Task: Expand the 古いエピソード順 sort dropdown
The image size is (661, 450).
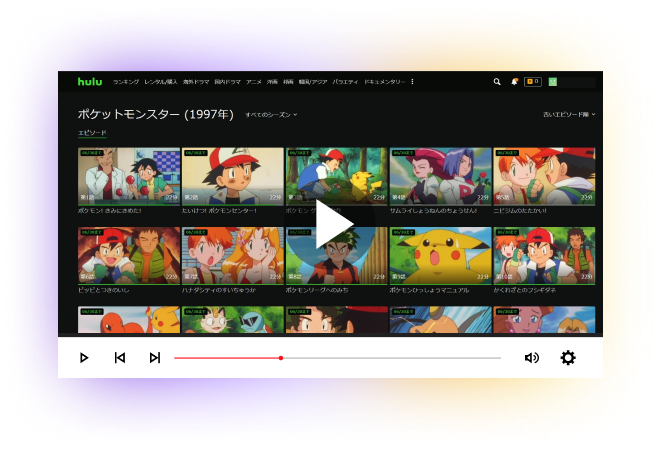Action: [569, 114]
